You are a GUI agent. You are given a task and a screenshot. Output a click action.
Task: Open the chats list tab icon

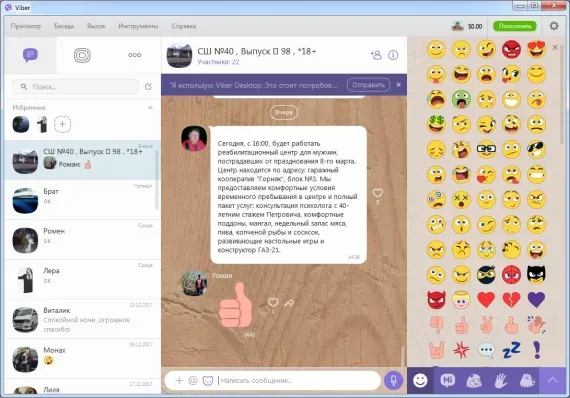pos(31,55)
